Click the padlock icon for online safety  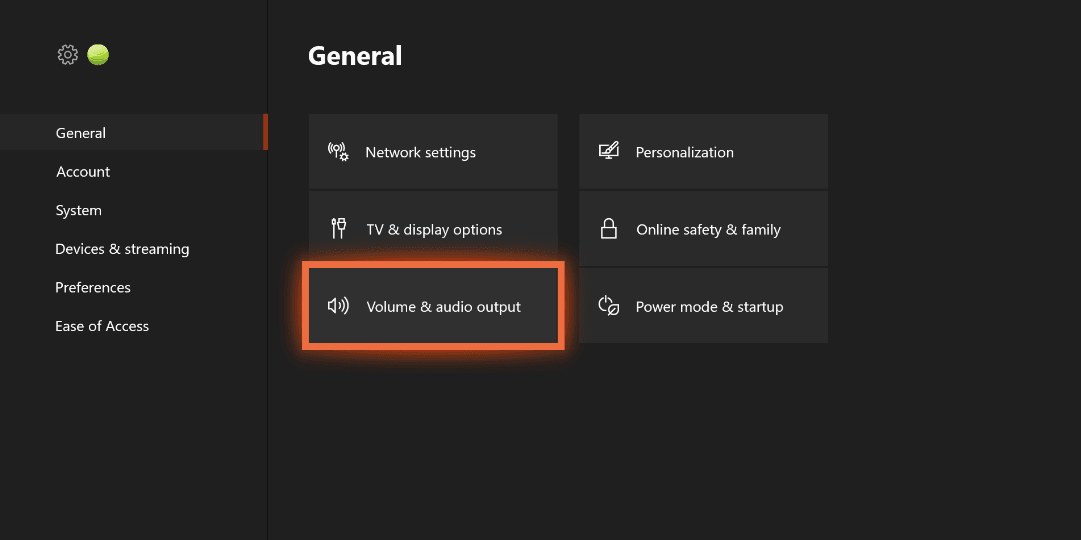(608, 229)
